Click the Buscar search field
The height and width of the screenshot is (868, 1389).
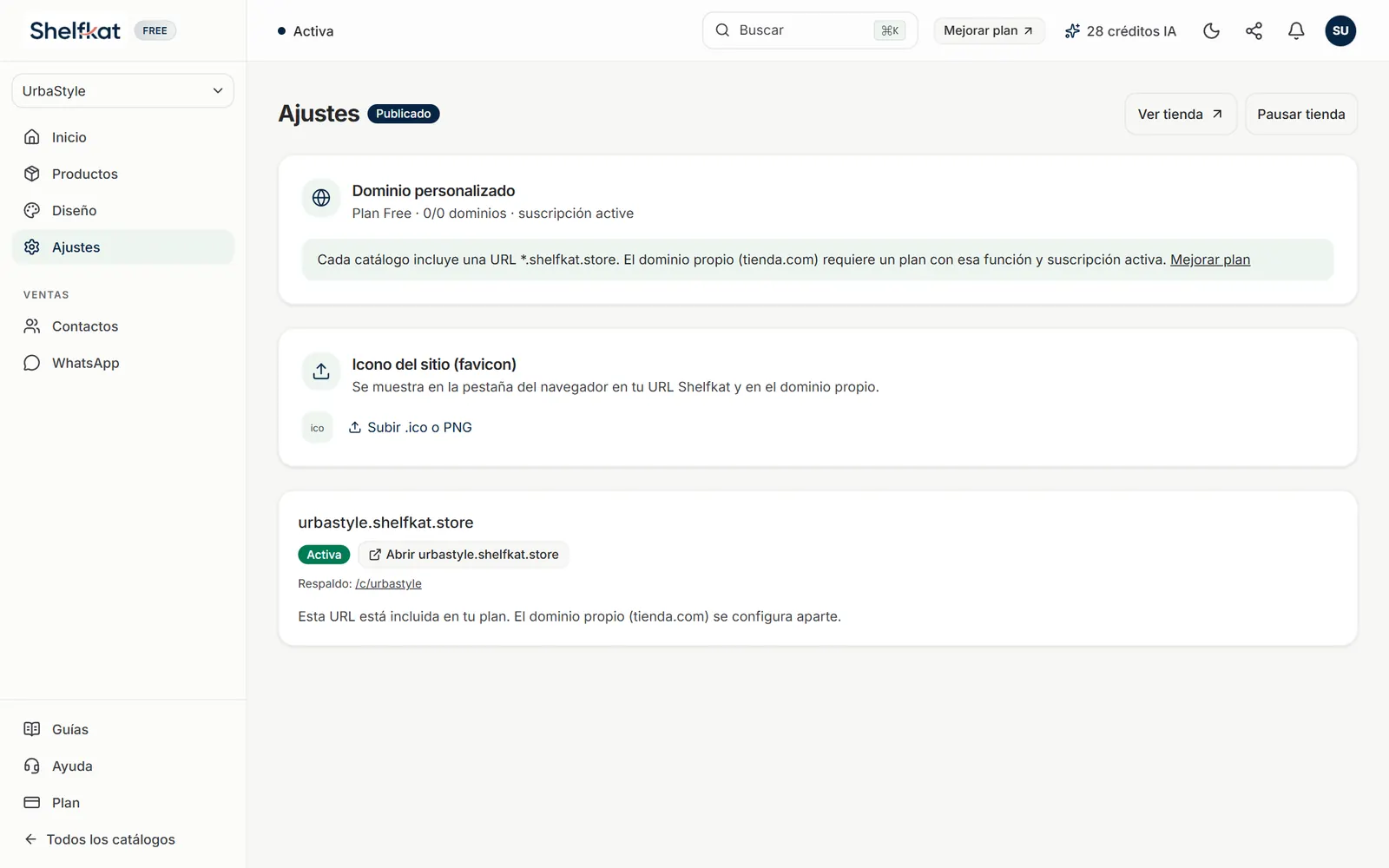[x=809, y=30]
